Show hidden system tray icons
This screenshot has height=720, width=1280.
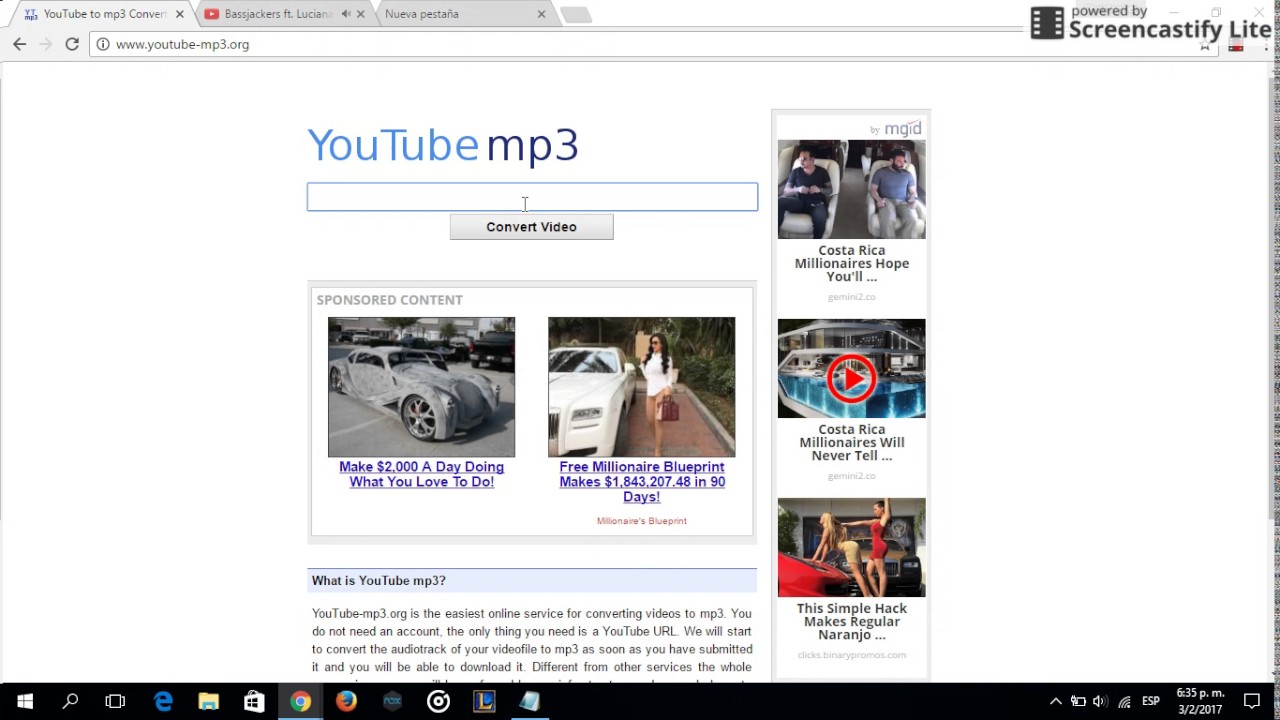(1055, 702)
